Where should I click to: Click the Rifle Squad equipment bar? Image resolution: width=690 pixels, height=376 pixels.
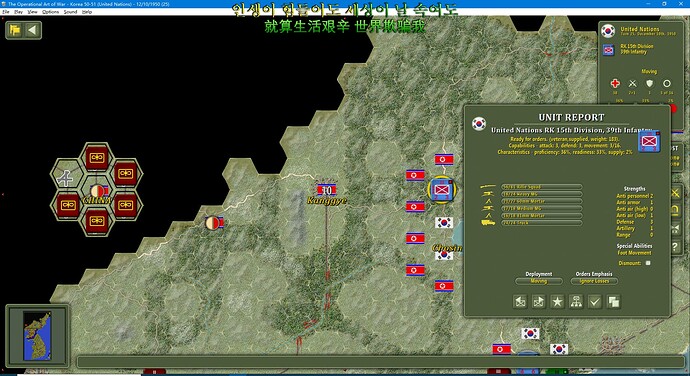(542, 187)
